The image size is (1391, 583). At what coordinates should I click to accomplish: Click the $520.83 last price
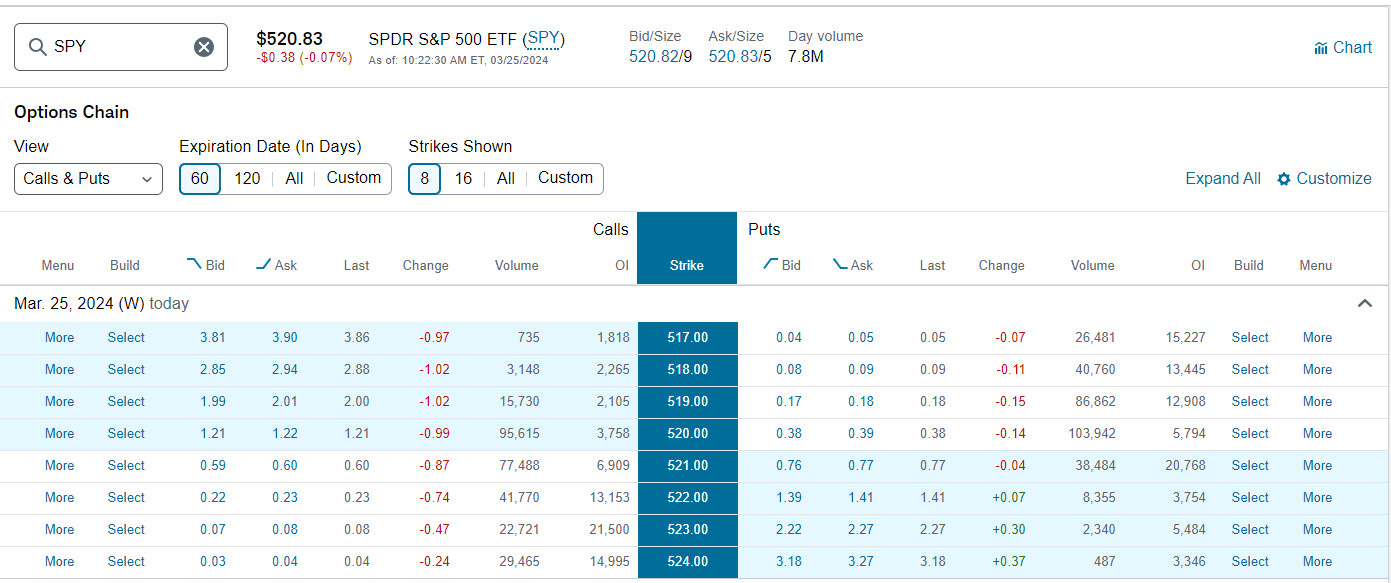tap(289, 38)
